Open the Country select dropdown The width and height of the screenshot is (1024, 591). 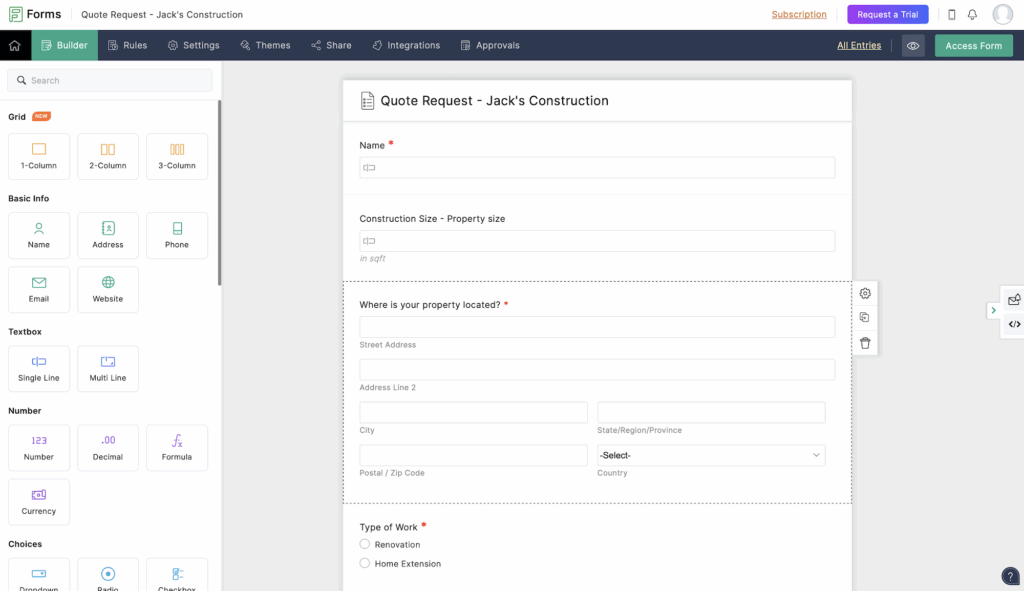click(711, 455)
